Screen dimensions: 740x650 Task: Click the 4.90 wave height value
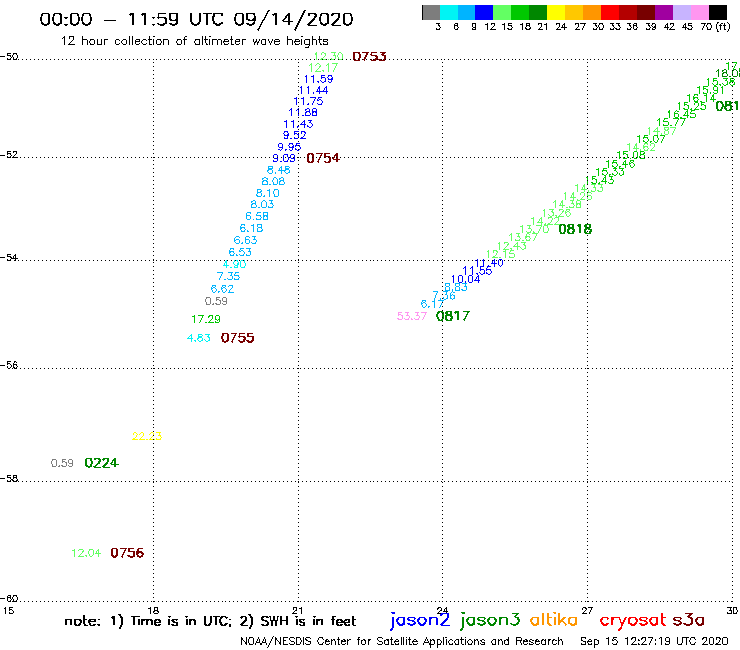(x=235, y=264)
